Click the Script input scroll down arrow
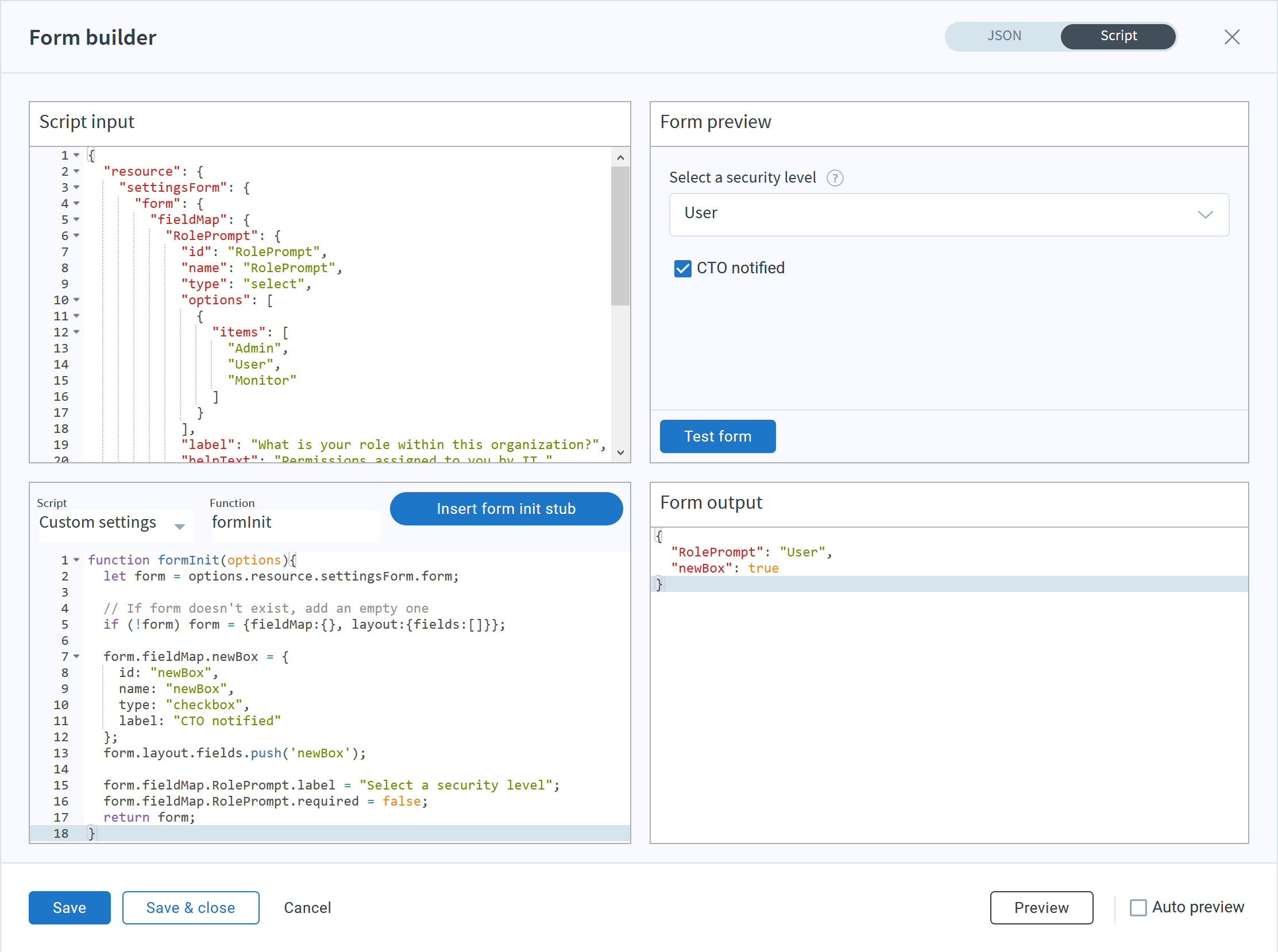The width and height of the screenshot is (1278, 952). click(620, 452)
